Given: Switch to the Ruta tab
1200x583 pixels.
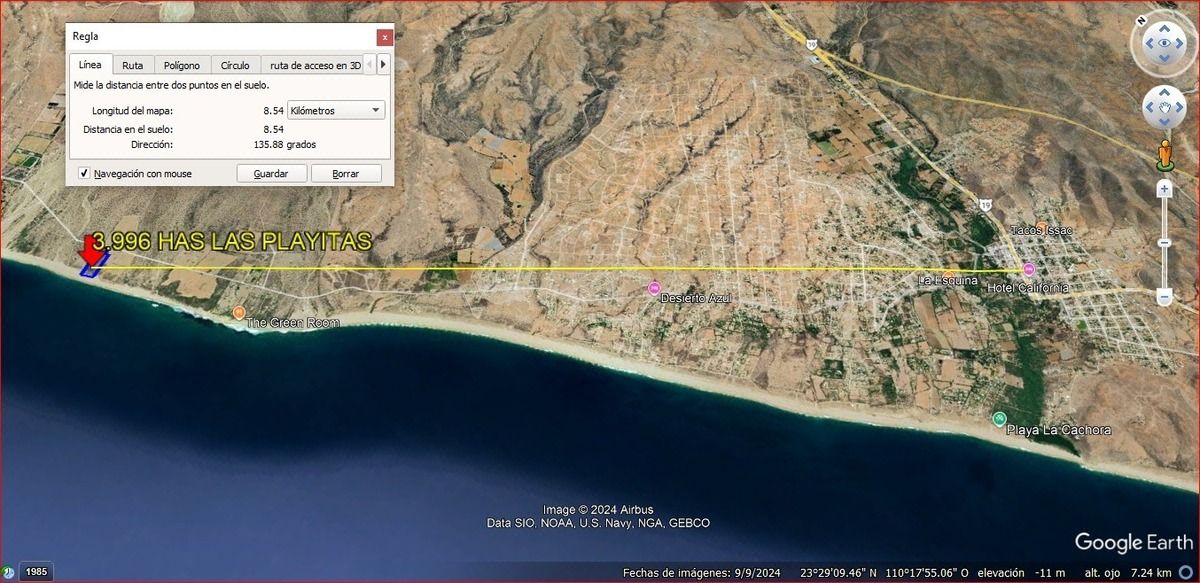Looking at the screenshot, I should (x=133, y=65).
